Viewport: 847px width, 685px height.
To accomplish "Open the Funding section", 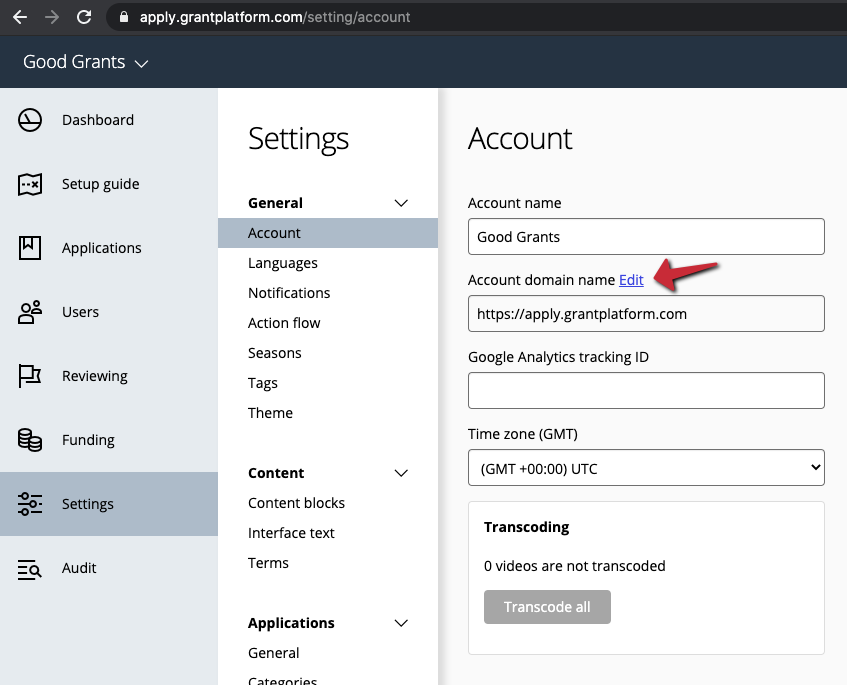I will coord(109,440).
